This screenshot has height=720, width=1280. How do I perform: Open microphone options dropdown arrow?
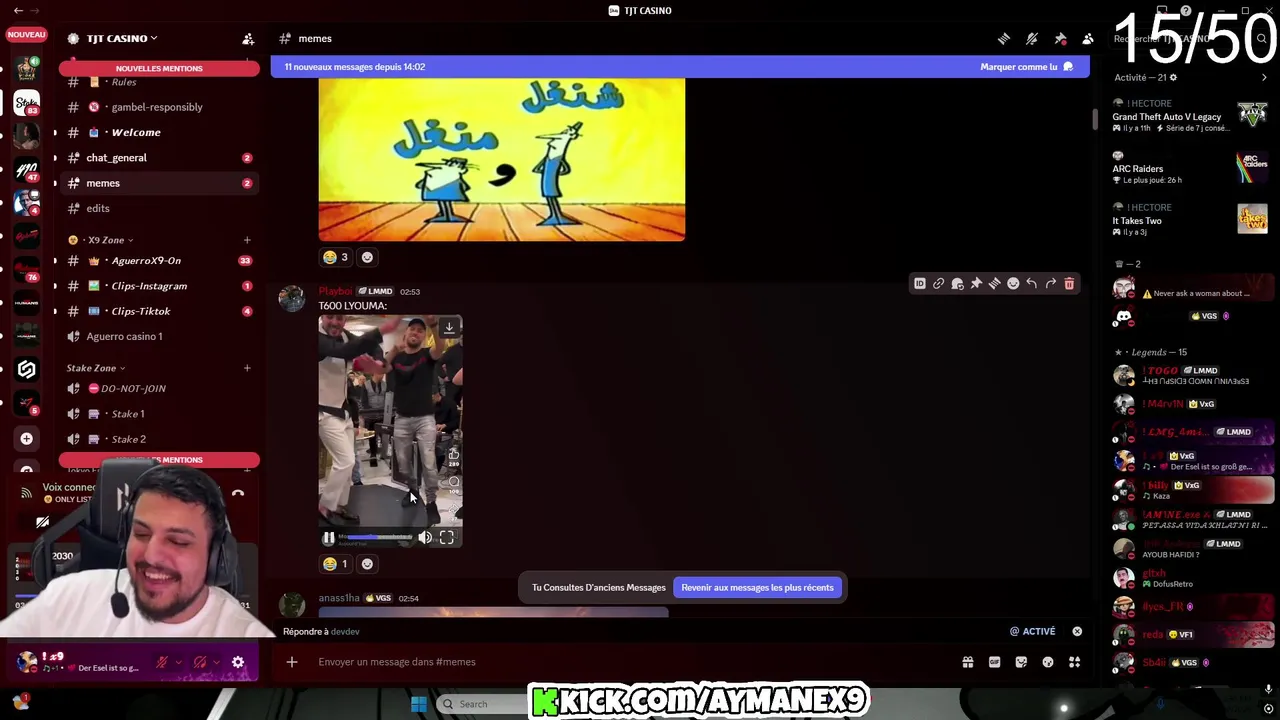[x=178, y=662]
